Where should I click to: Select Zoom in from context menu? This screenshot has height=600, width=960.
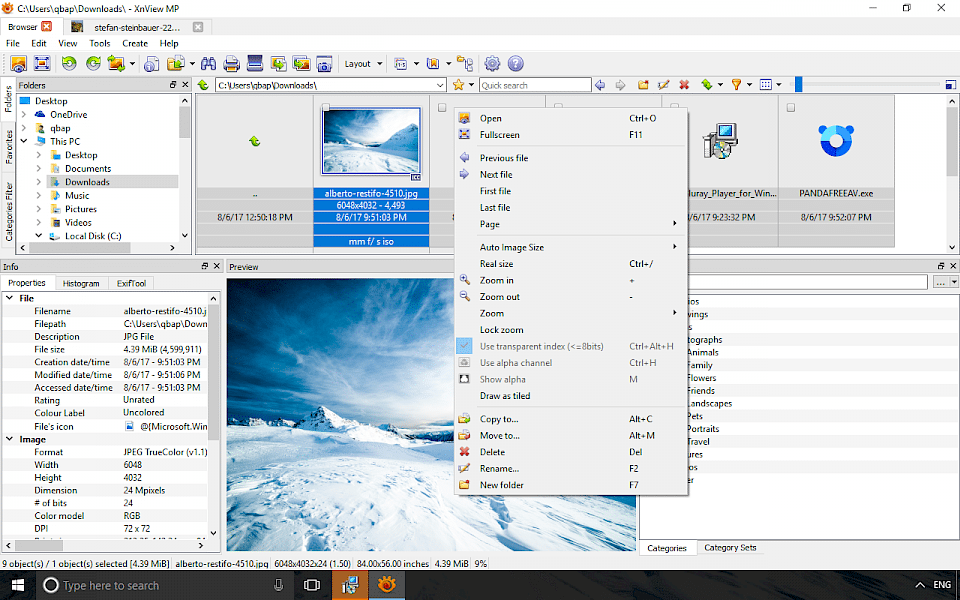570,280
